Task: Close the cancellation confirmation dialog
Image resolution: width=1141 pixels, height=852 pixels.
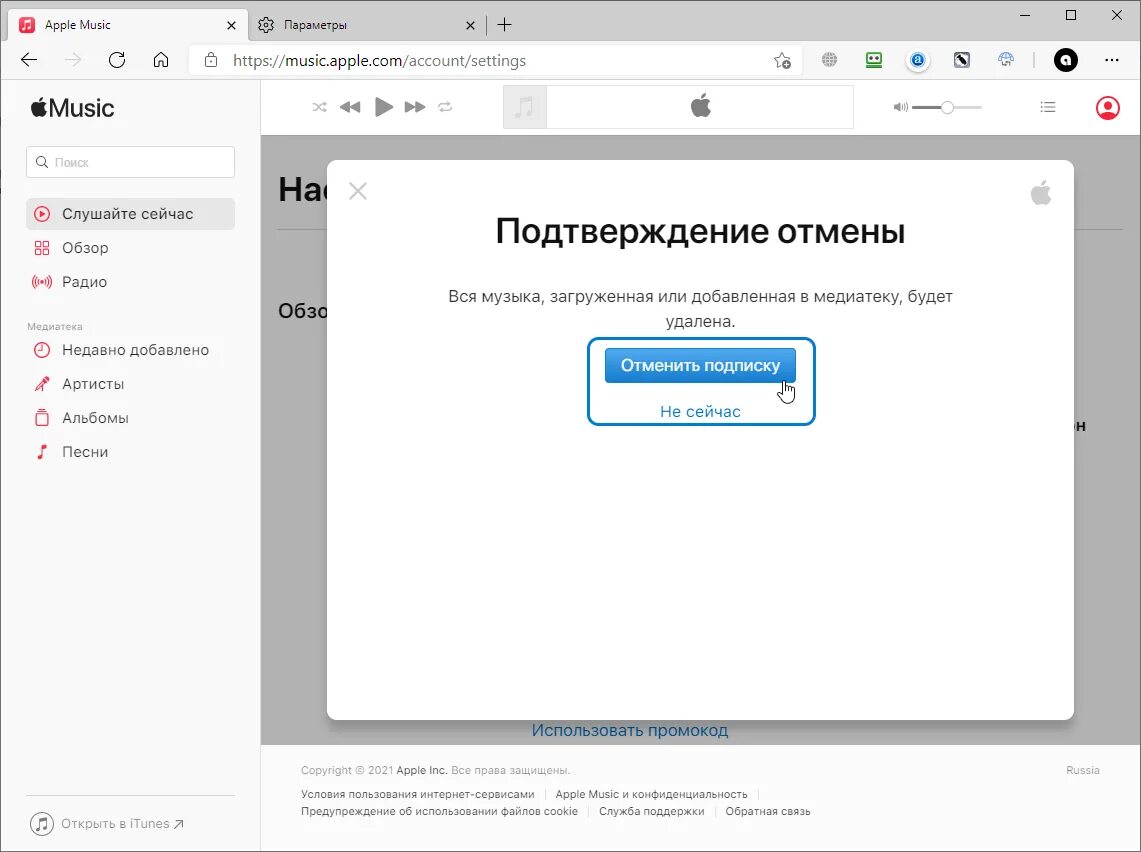Action: pyautogui.click(x=358, y=191)
